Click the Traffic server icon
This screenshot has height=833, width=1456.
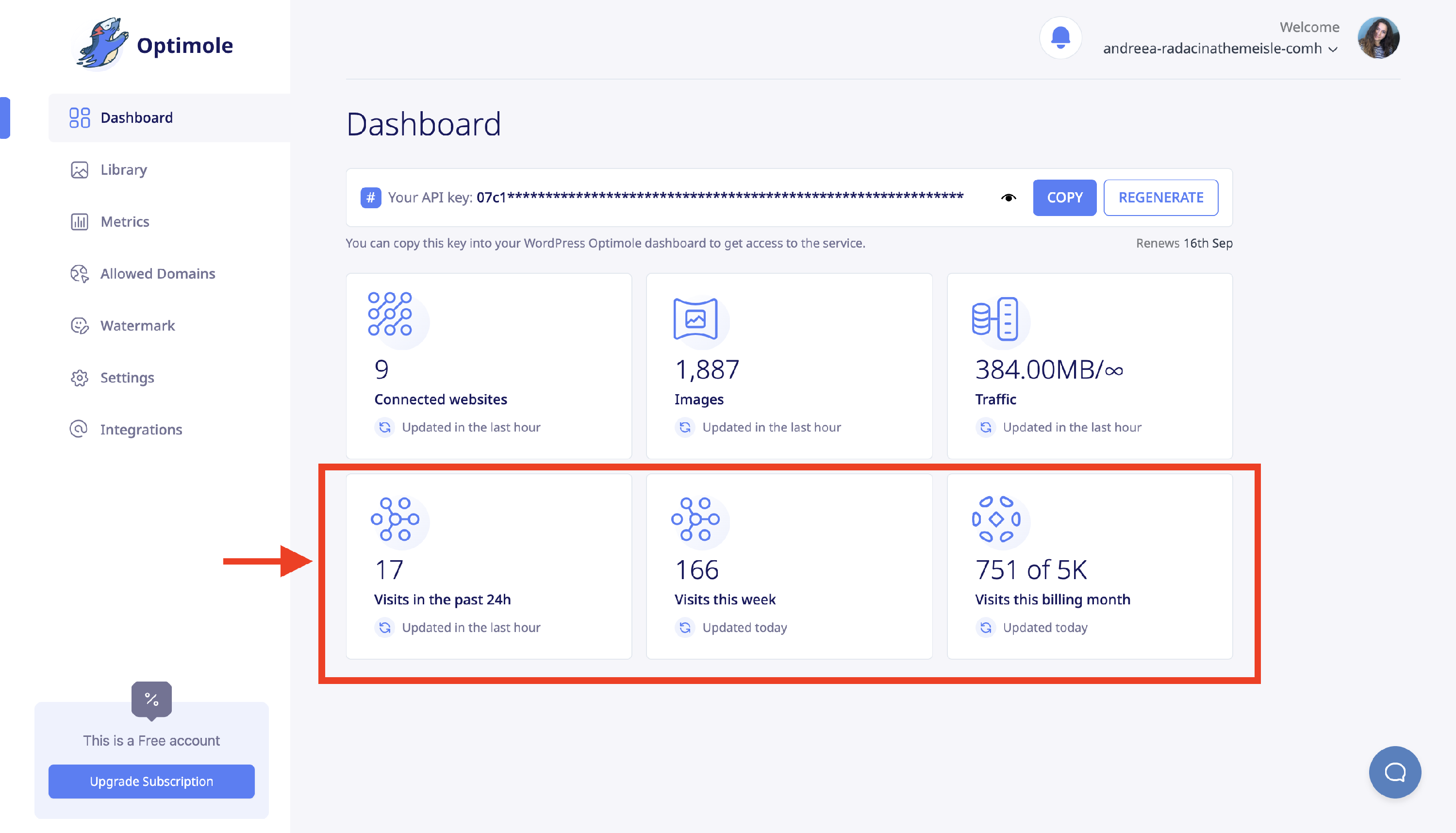click(995, 318)
